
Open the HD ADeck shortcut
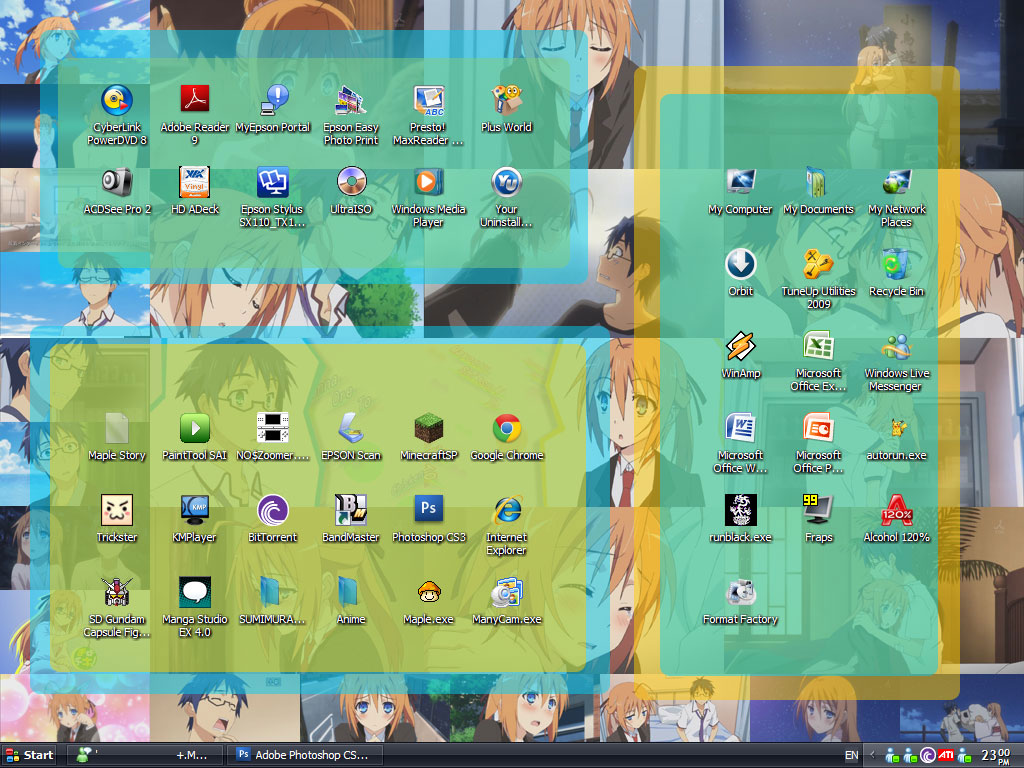tap(195, 182)
